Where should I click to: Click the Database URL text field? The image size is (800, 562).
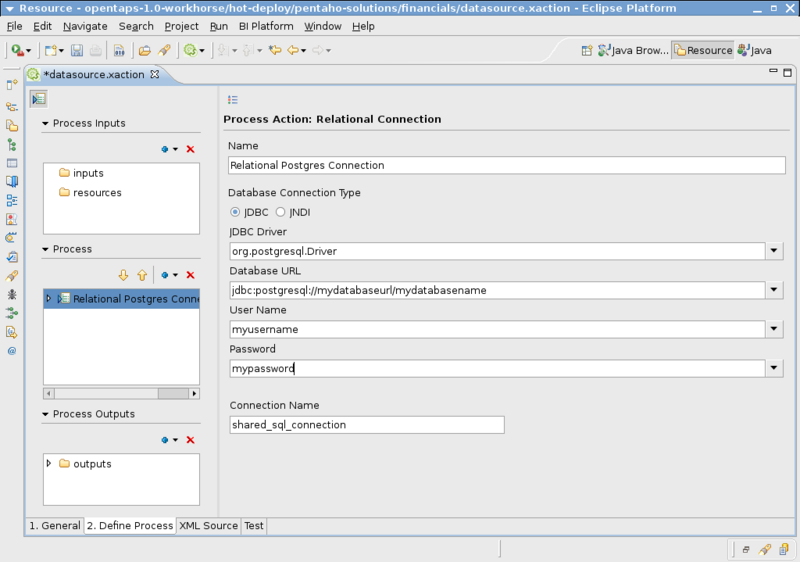click(497, 290)
